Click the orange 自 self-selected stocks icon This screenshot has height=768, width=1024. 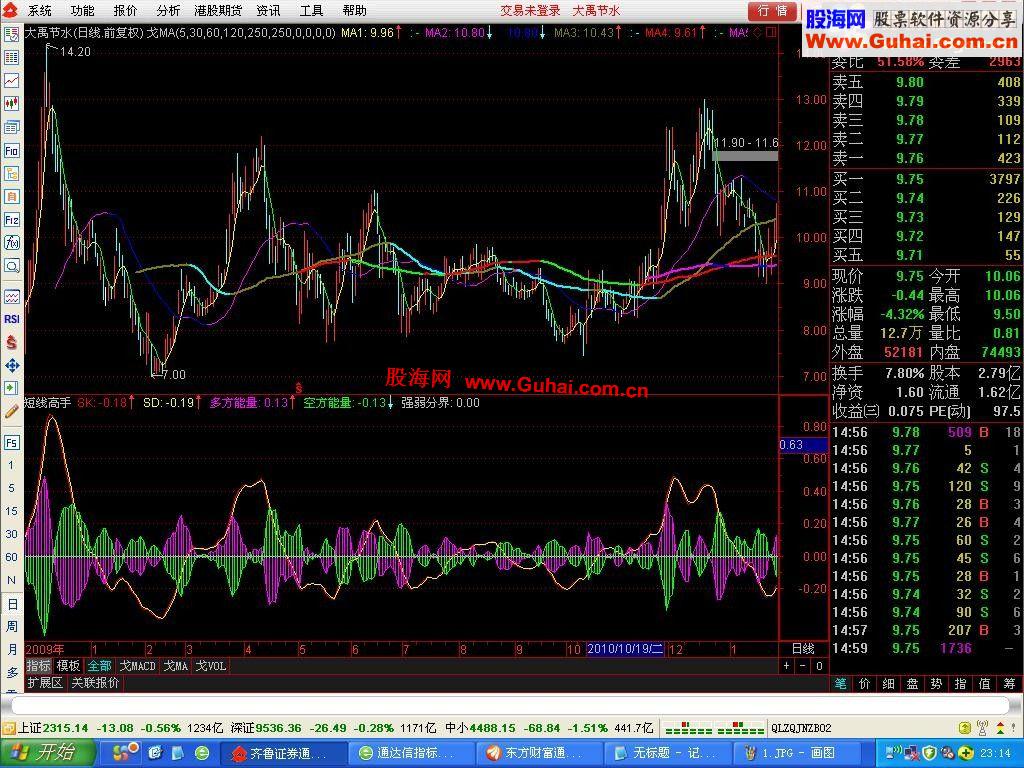click(x=11, y=197)
